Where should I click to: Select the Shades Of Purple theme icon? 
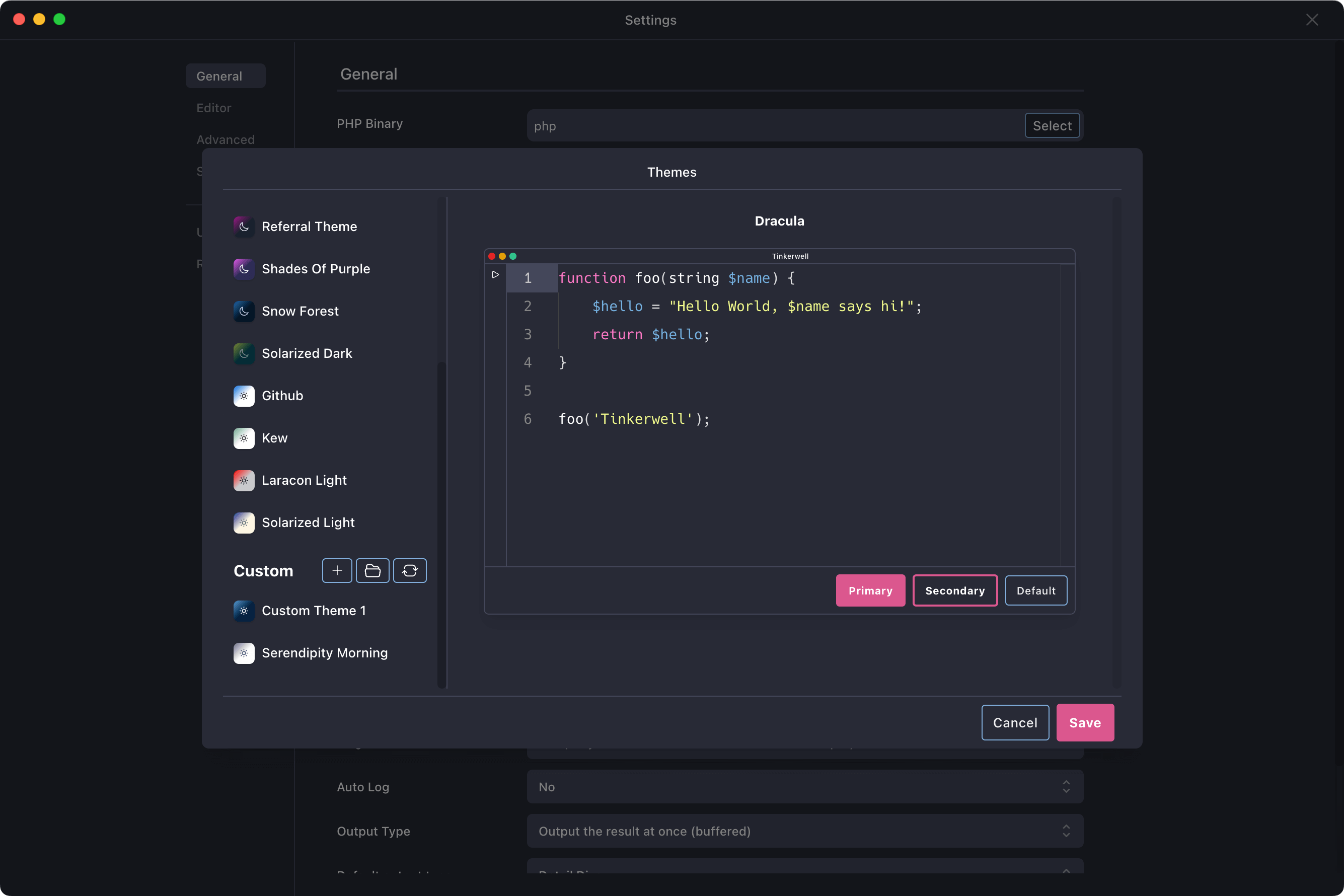(243, 268)
